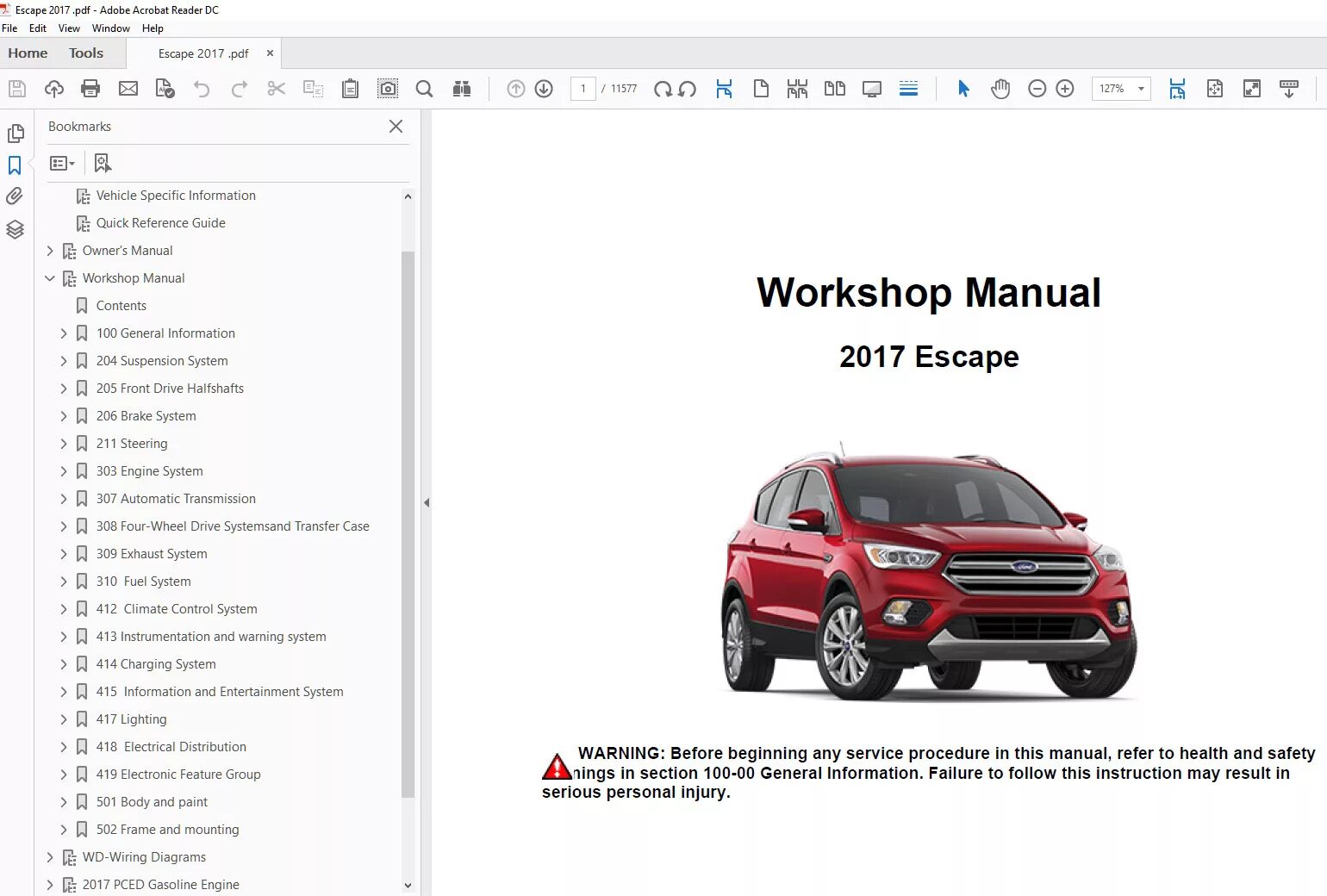Viewport: 1327px width, 896px height.
Task: Toggle the Page Thumbnails panel icon
Action: tap(15, 134)
